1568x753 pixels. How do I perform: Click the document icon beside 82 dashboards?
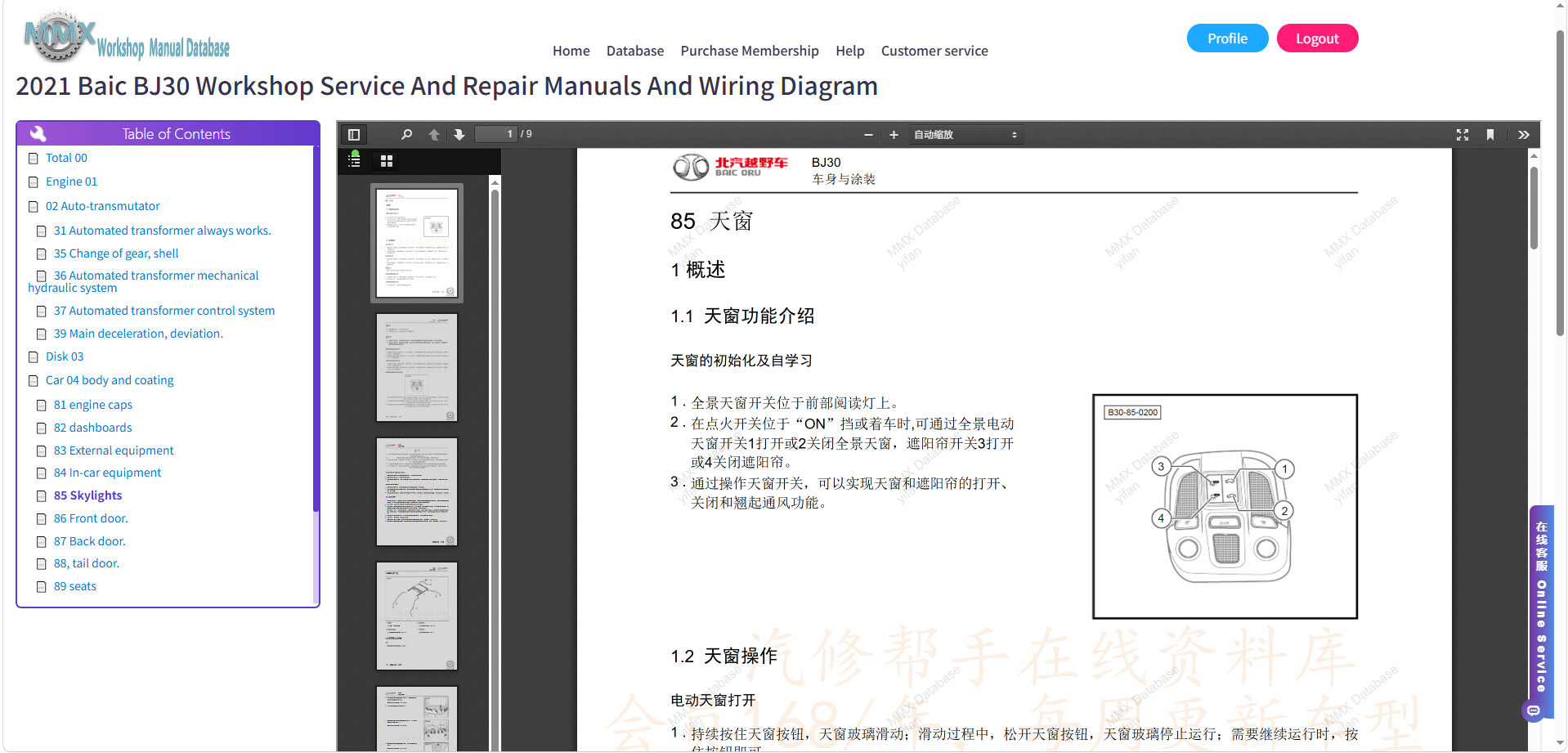coord(42,428)
